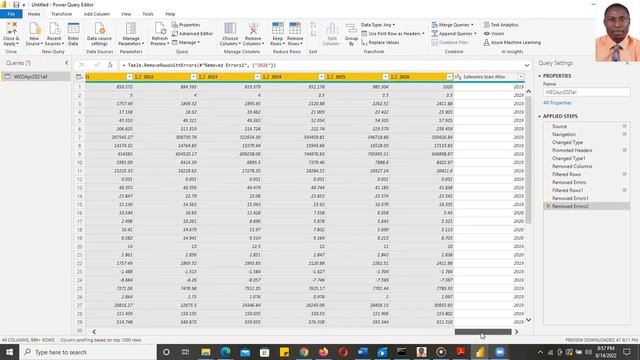Open the 2024 column filter dropdown

pyautogui.click(x=321, y=77)
